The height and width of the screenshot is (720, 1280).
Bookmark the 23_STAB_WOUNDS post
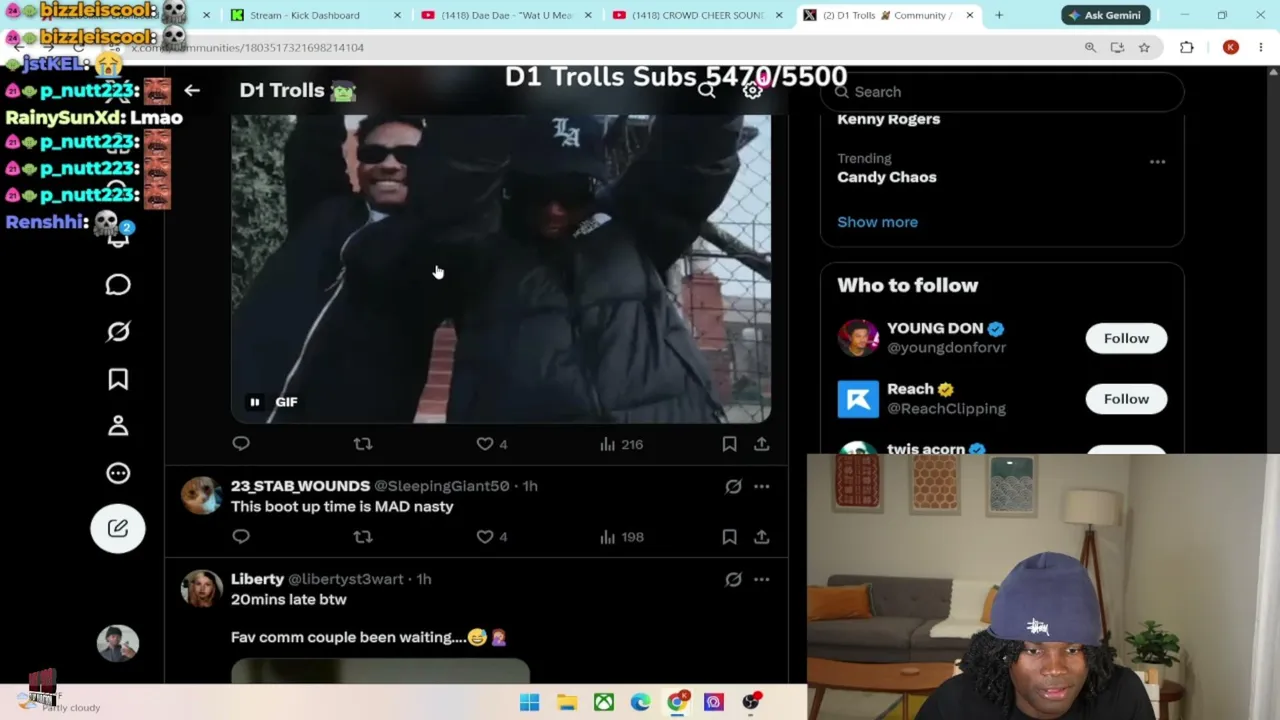(x=729, y=537)
